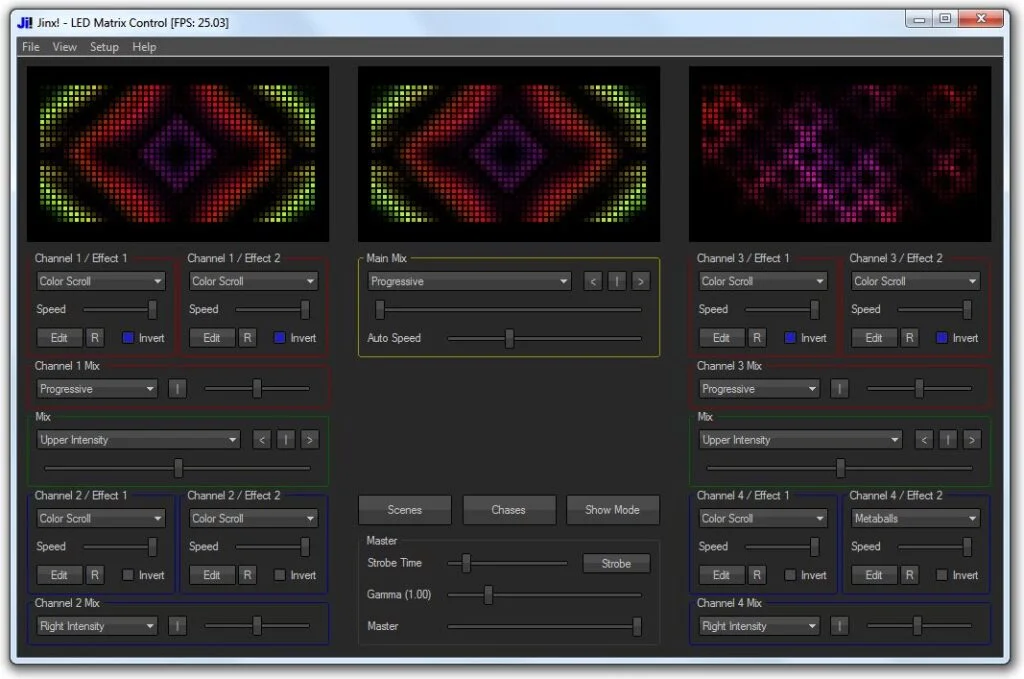Click the R button for Channel 2 / Effect 1
This screenshot has width=1024, height=679.
95,575
